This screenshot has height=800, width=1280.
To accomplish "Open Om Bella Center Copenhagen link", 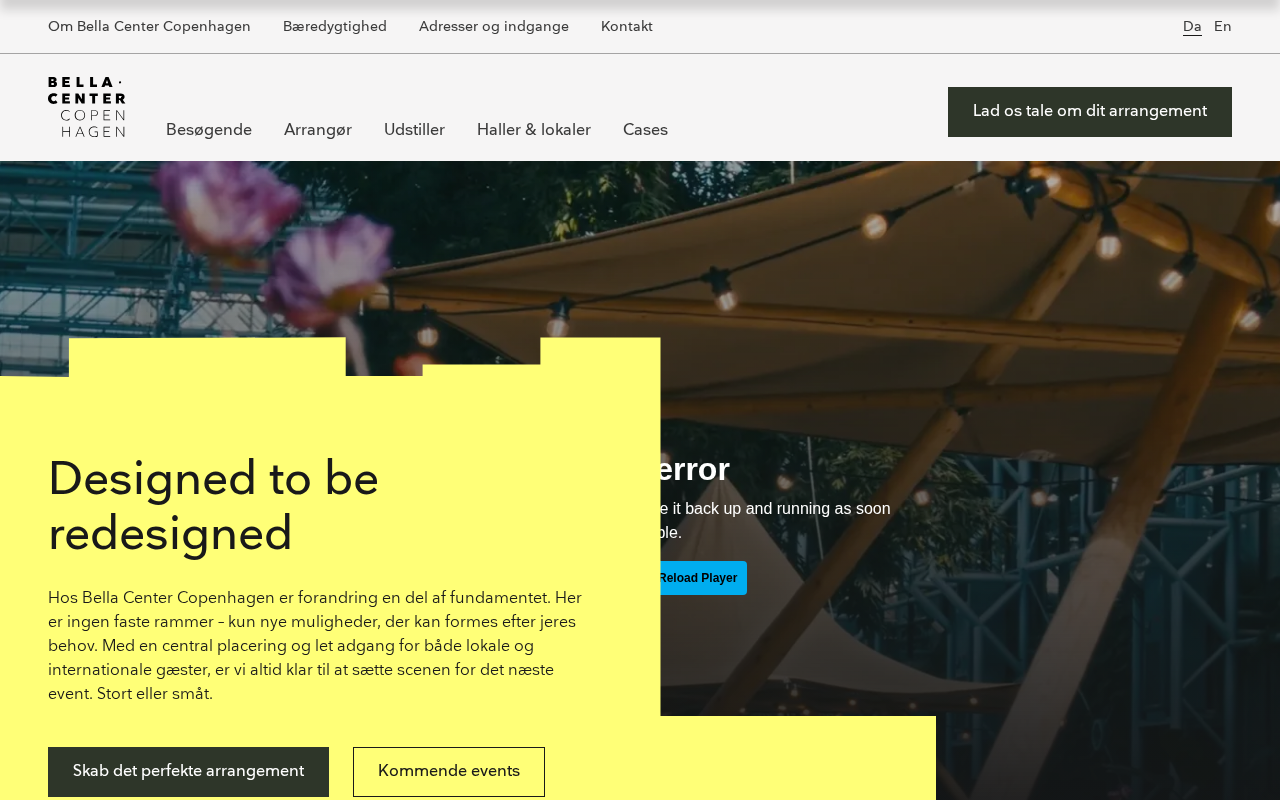I will point(149,27).
